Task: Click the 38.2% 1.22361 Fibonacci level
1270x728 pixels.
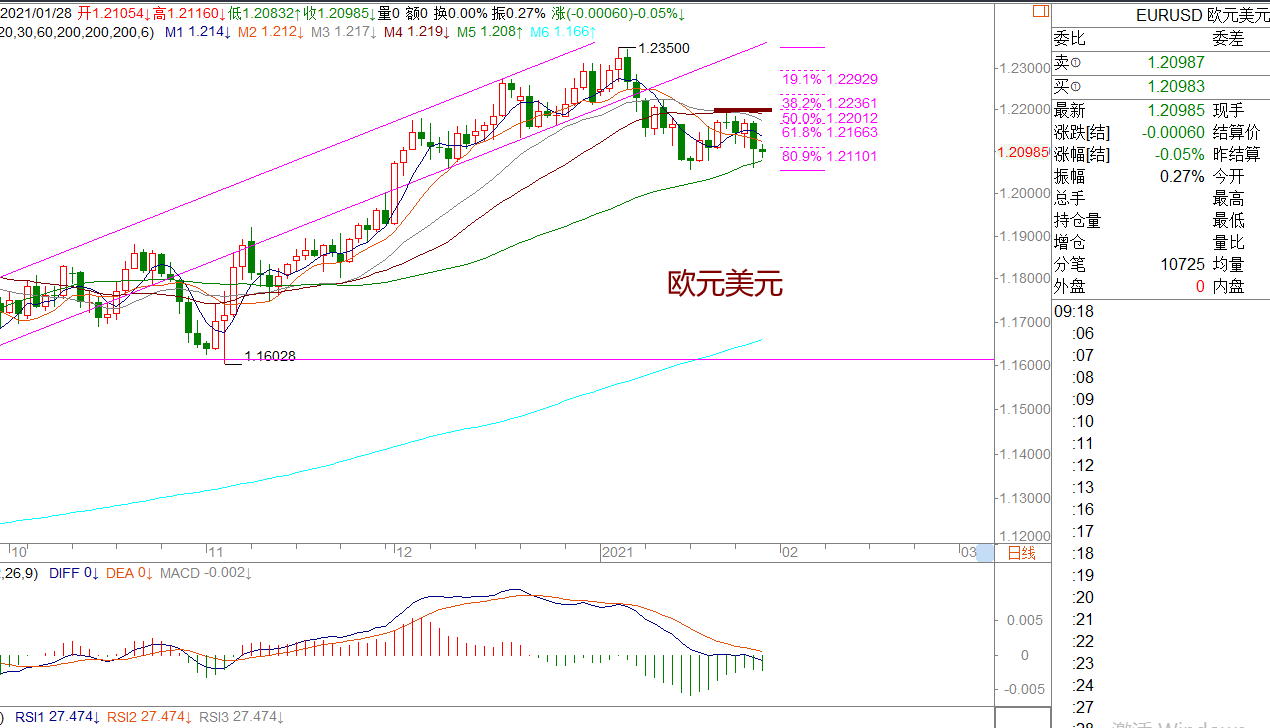Action: click(x=830, y=103)
